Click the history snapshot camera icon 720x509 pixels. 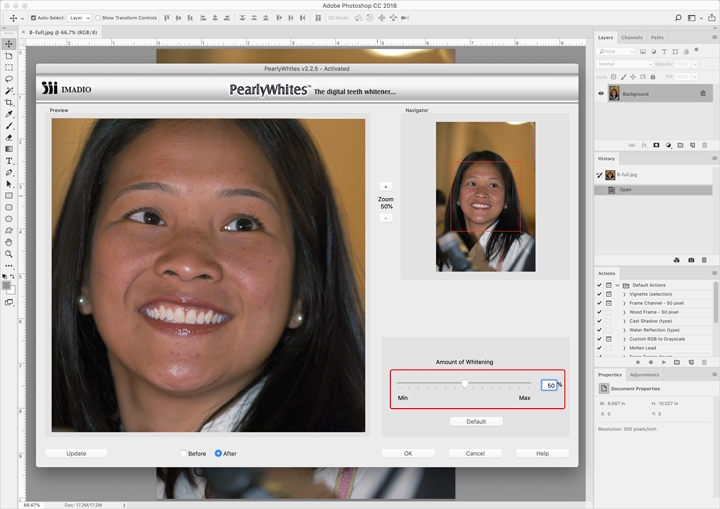point(690,260)
